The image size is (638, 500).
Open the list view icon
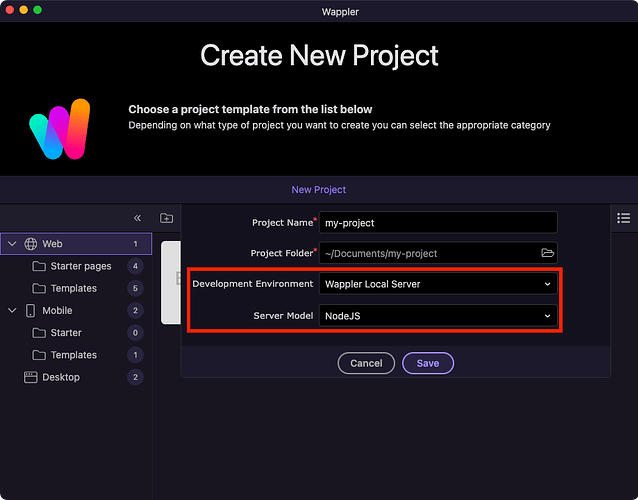pos(624,218)
